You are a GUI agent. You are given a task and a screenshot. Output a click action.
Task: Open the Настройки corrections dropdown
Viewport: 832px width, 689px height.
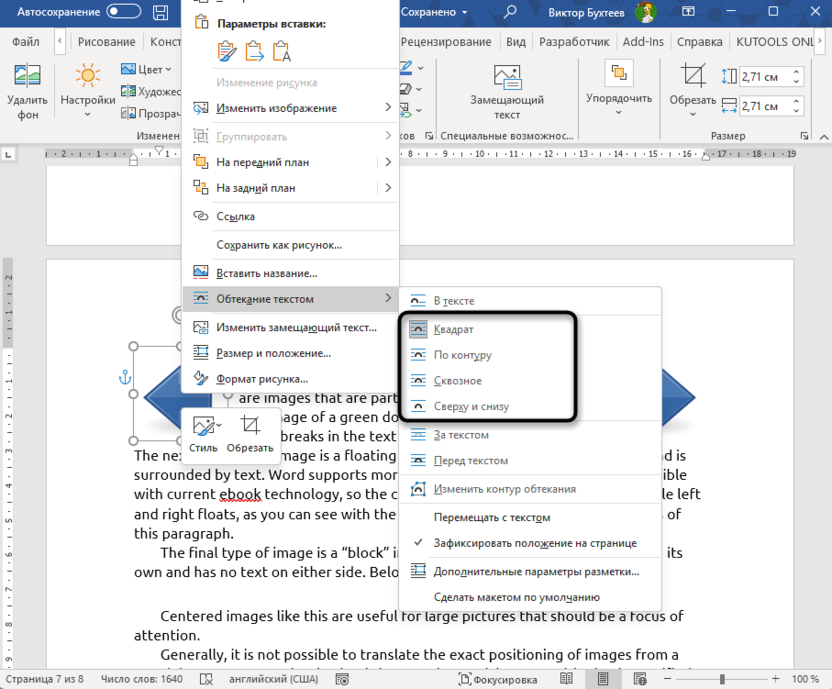pos(88,91)
